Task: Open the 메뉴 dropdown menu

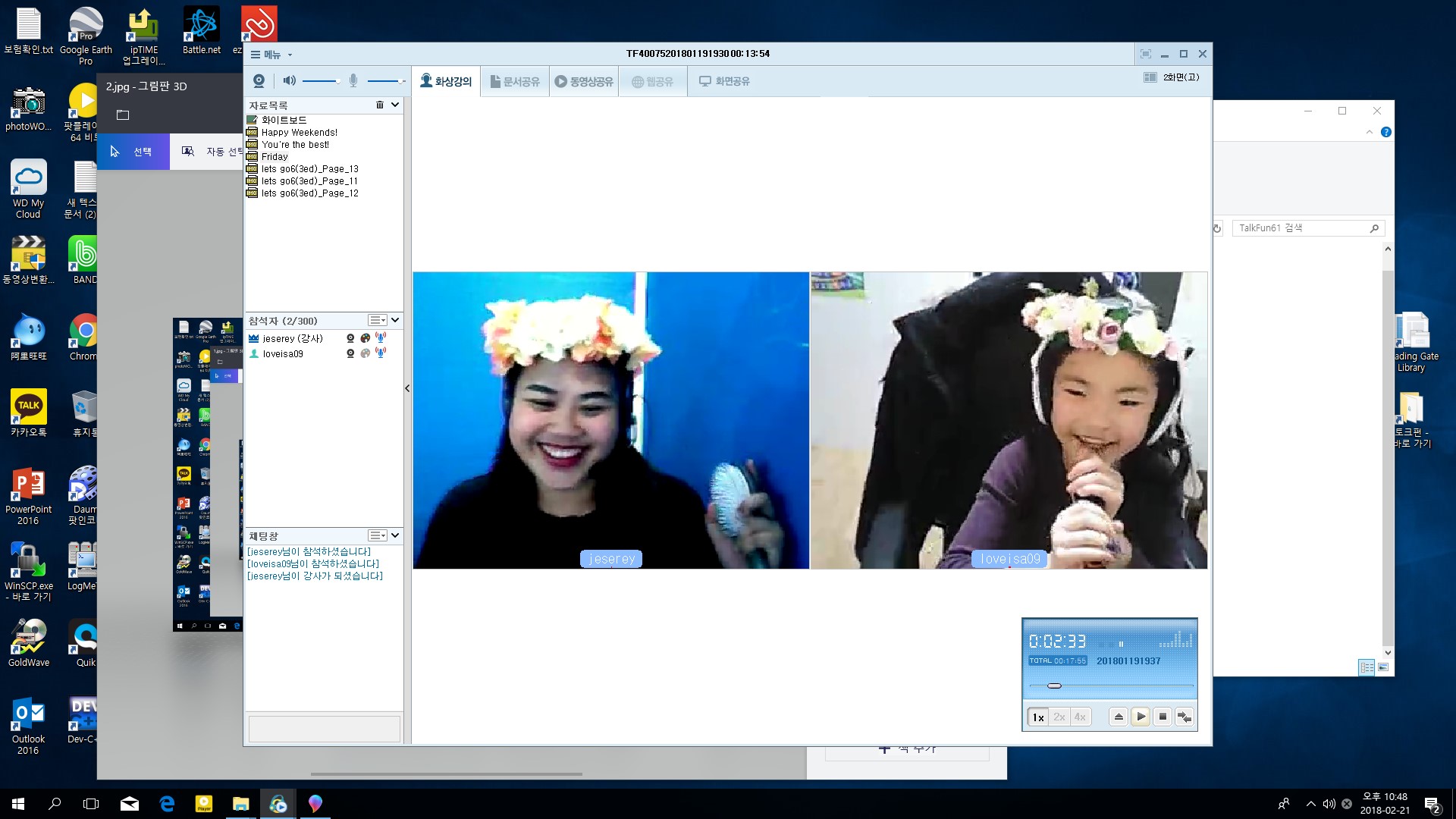Action: [x=271, y=54]
